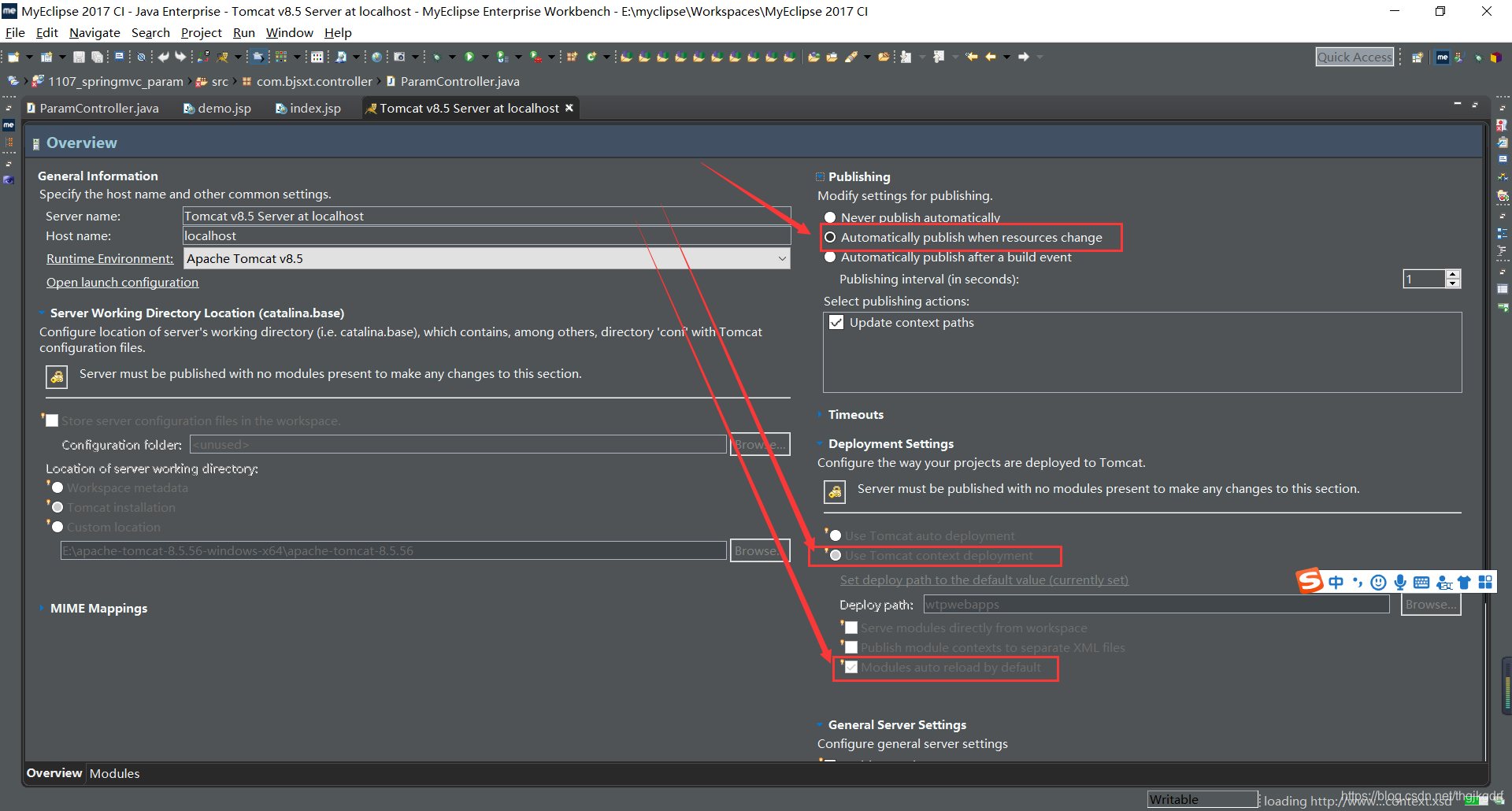Switch to the ParamController.java editor tab
1512x811 pixels.
coord(93,109)
